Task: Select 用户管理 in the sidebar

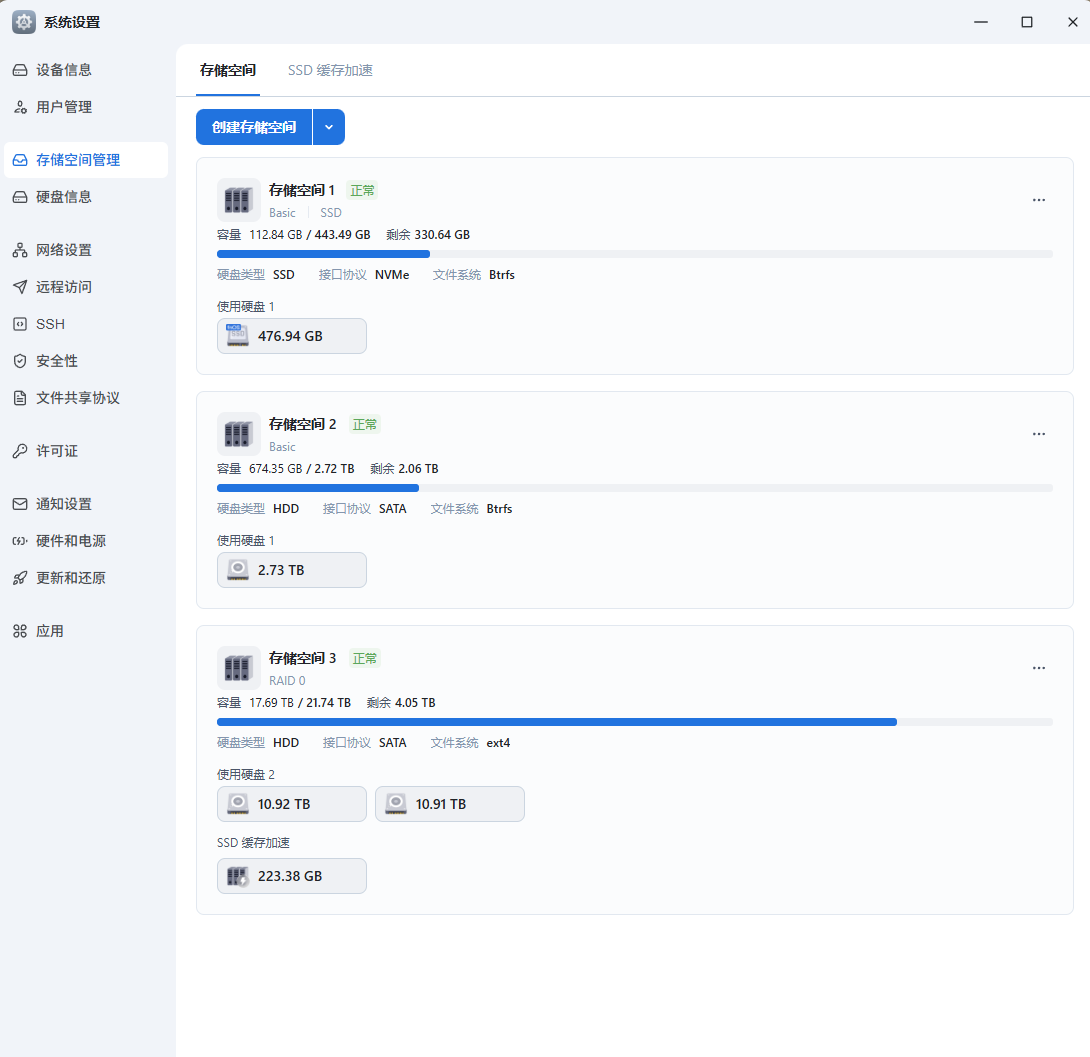Action: coord(64,107)
